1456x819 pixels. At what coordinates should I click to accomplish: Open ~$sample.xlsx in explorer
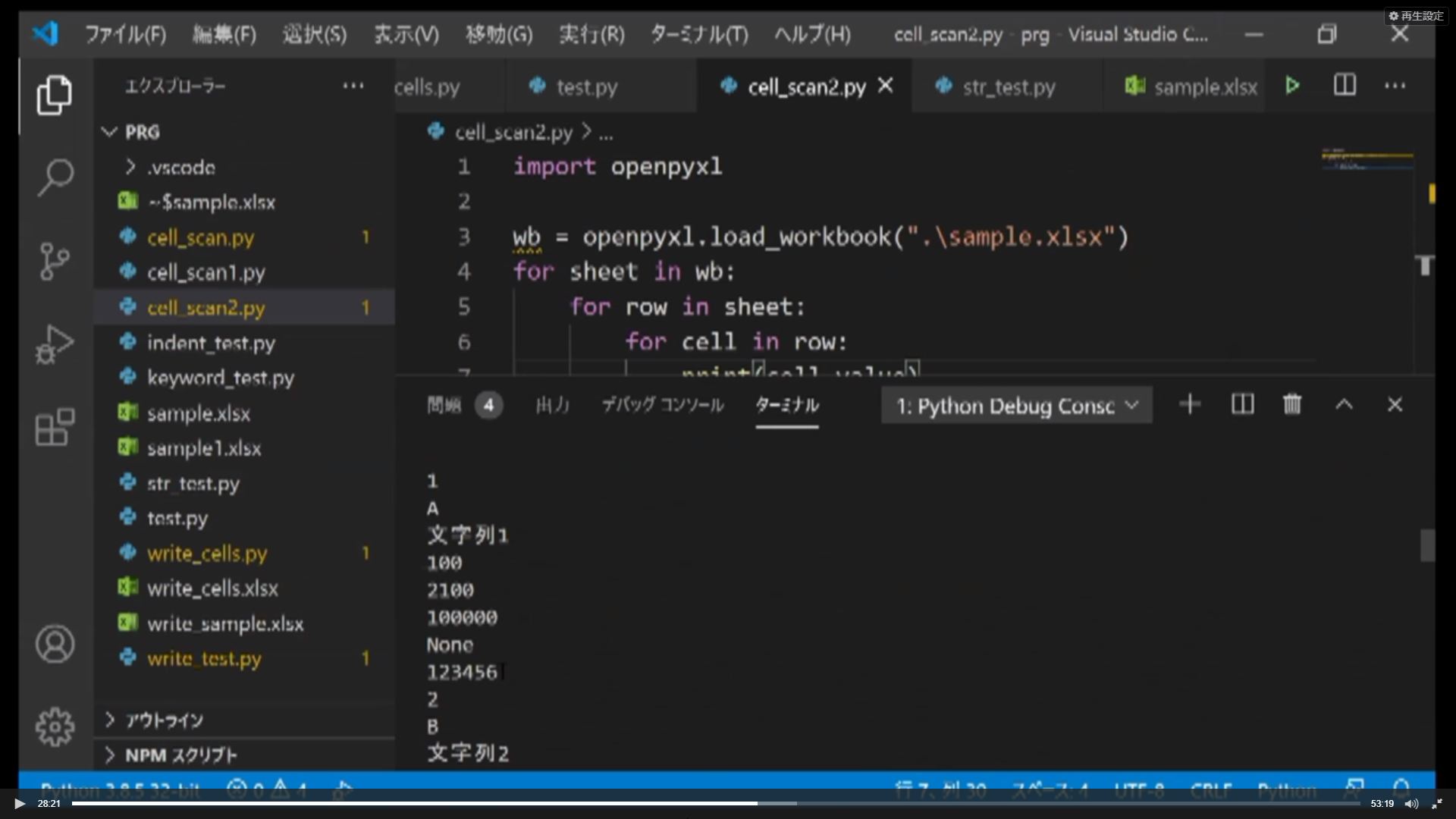[x=244, y=202]
